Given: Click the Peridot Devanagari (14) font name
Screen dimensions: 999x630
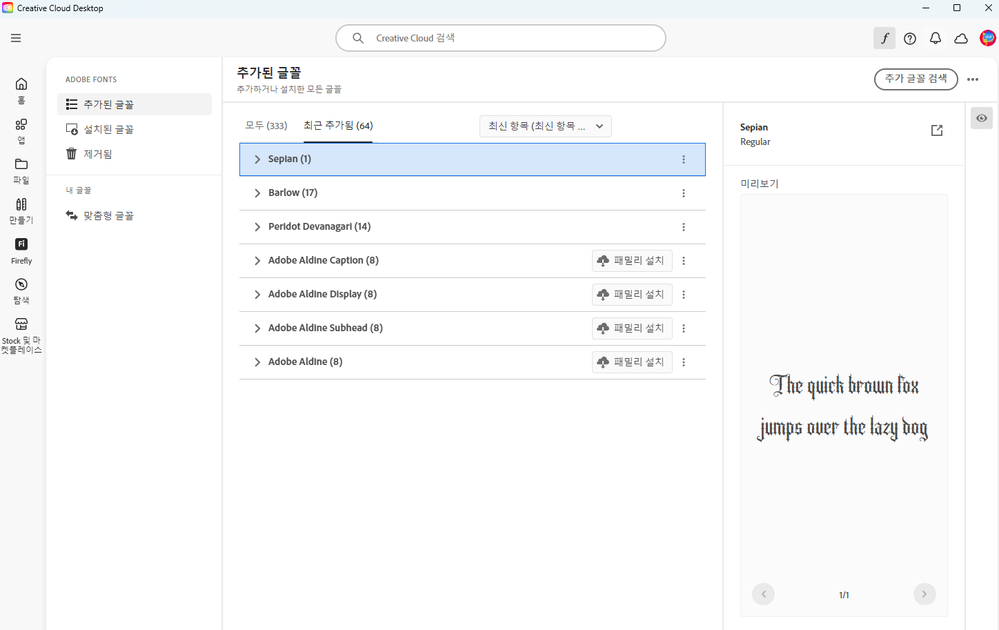Looking at the screenshot, I should click(319, 227).
